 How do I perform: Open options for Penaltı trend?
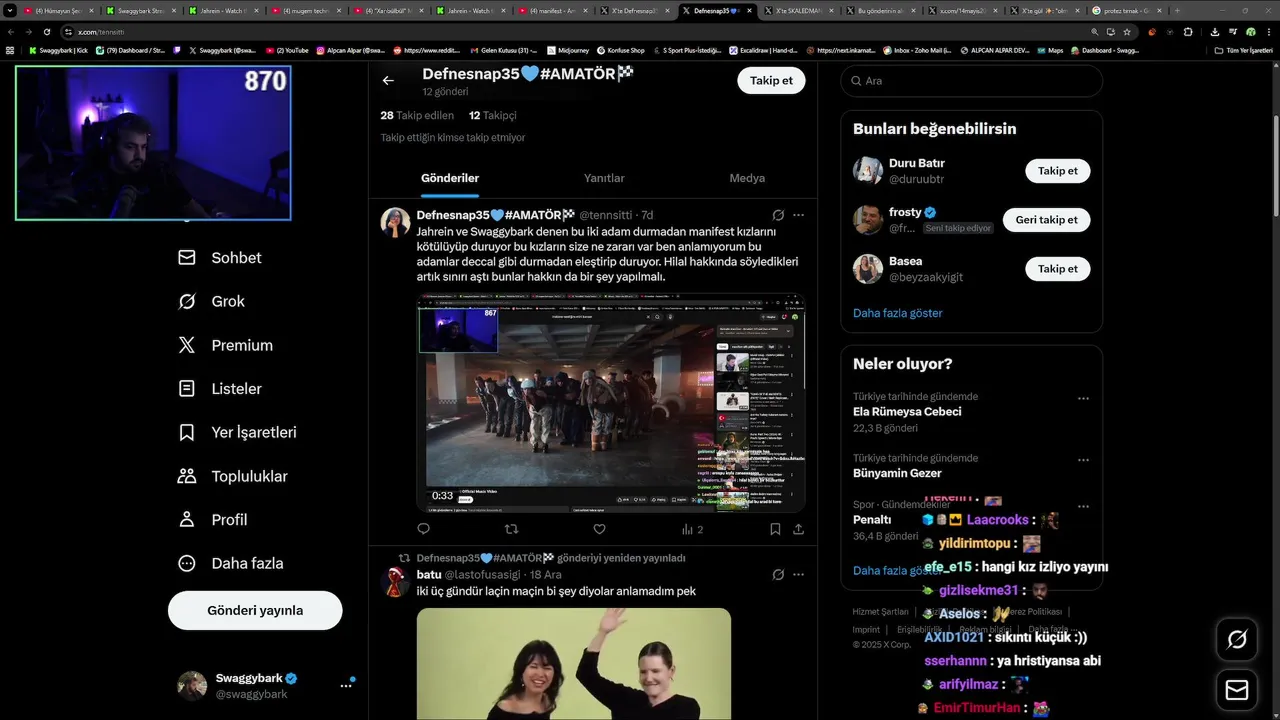tap(1083, 506)
